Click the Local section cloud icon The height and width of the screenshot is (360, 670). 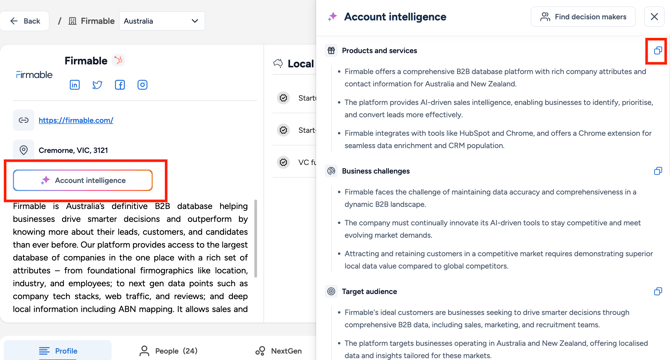click(x=278, y=64)
